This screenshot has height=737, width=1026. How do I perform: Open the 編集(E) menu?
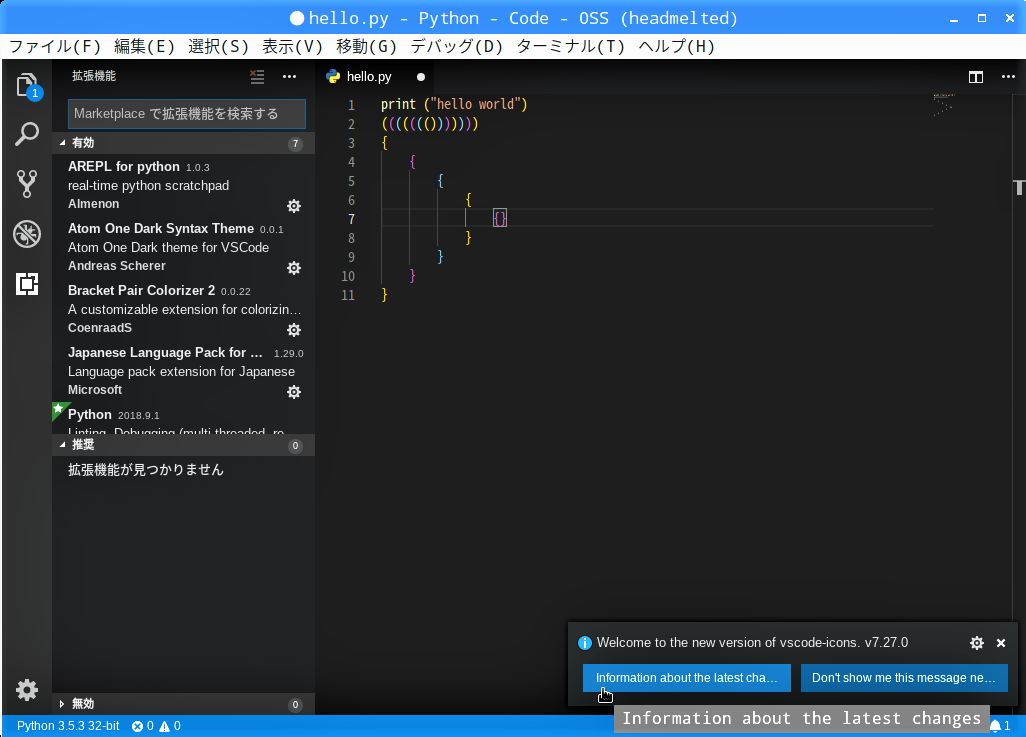click(144, 46)
